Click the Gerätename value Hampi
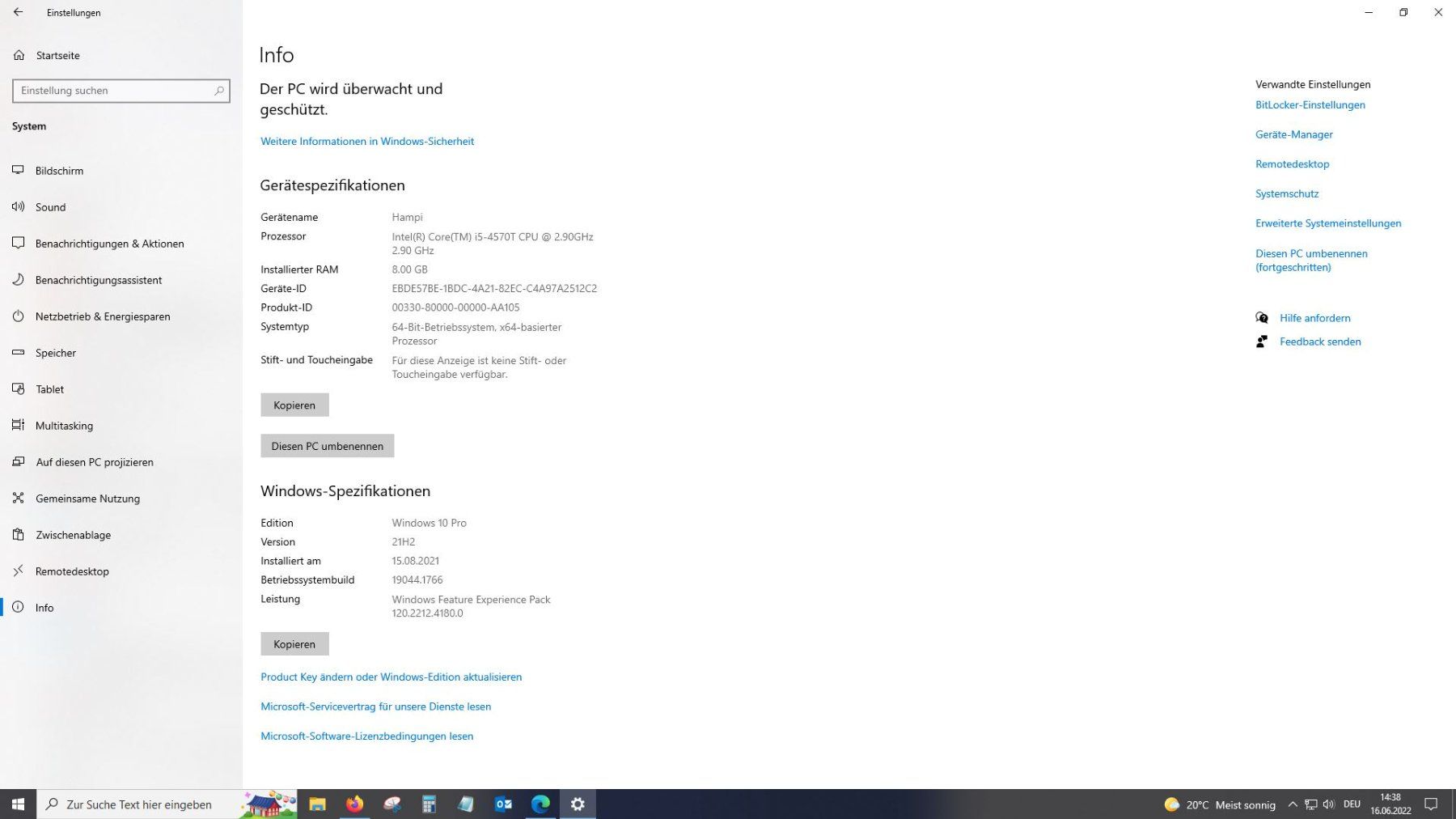 click(x=408, y=218)
